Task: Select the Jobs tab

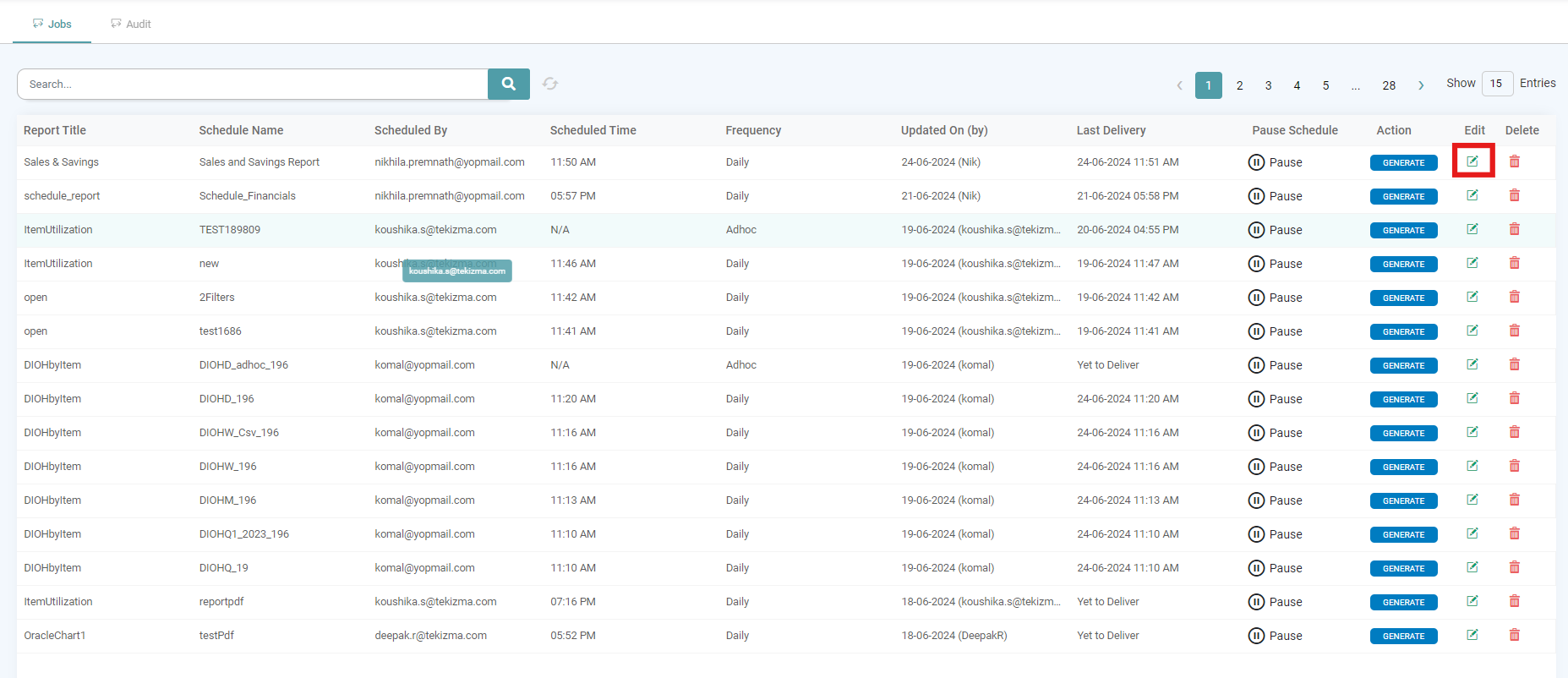Action: (x=52, y=24)
